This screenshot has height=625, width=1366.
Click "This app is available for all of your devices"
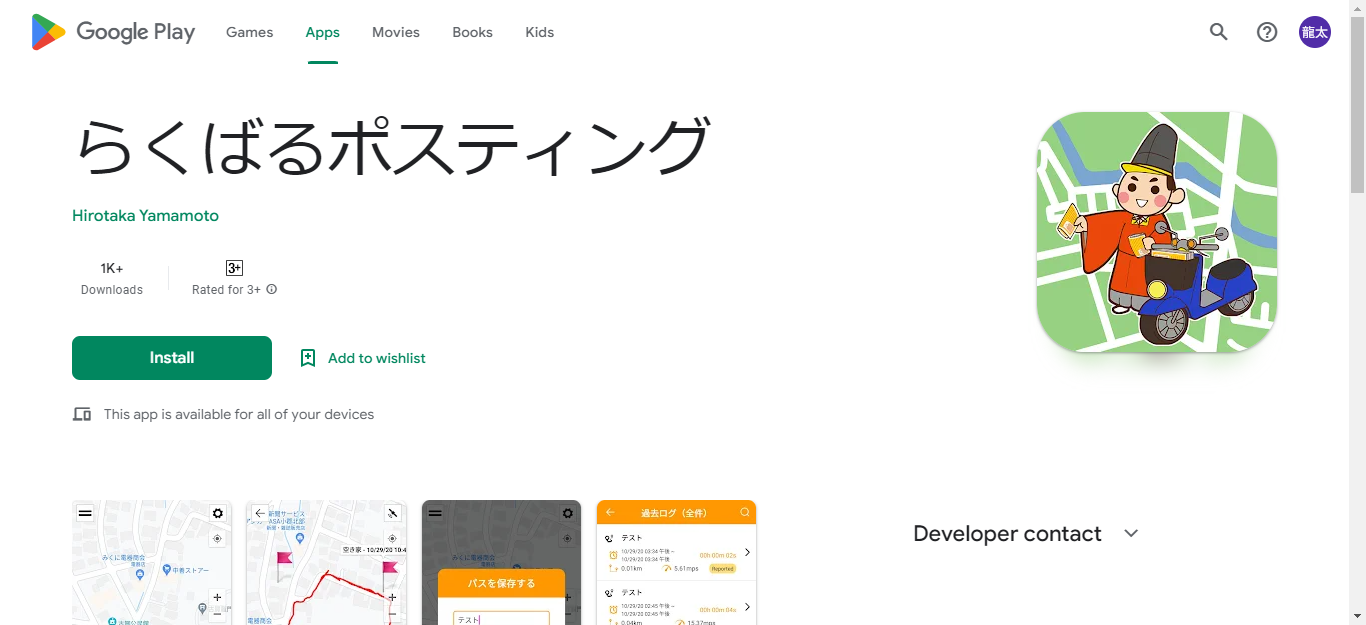pos(239,414)
